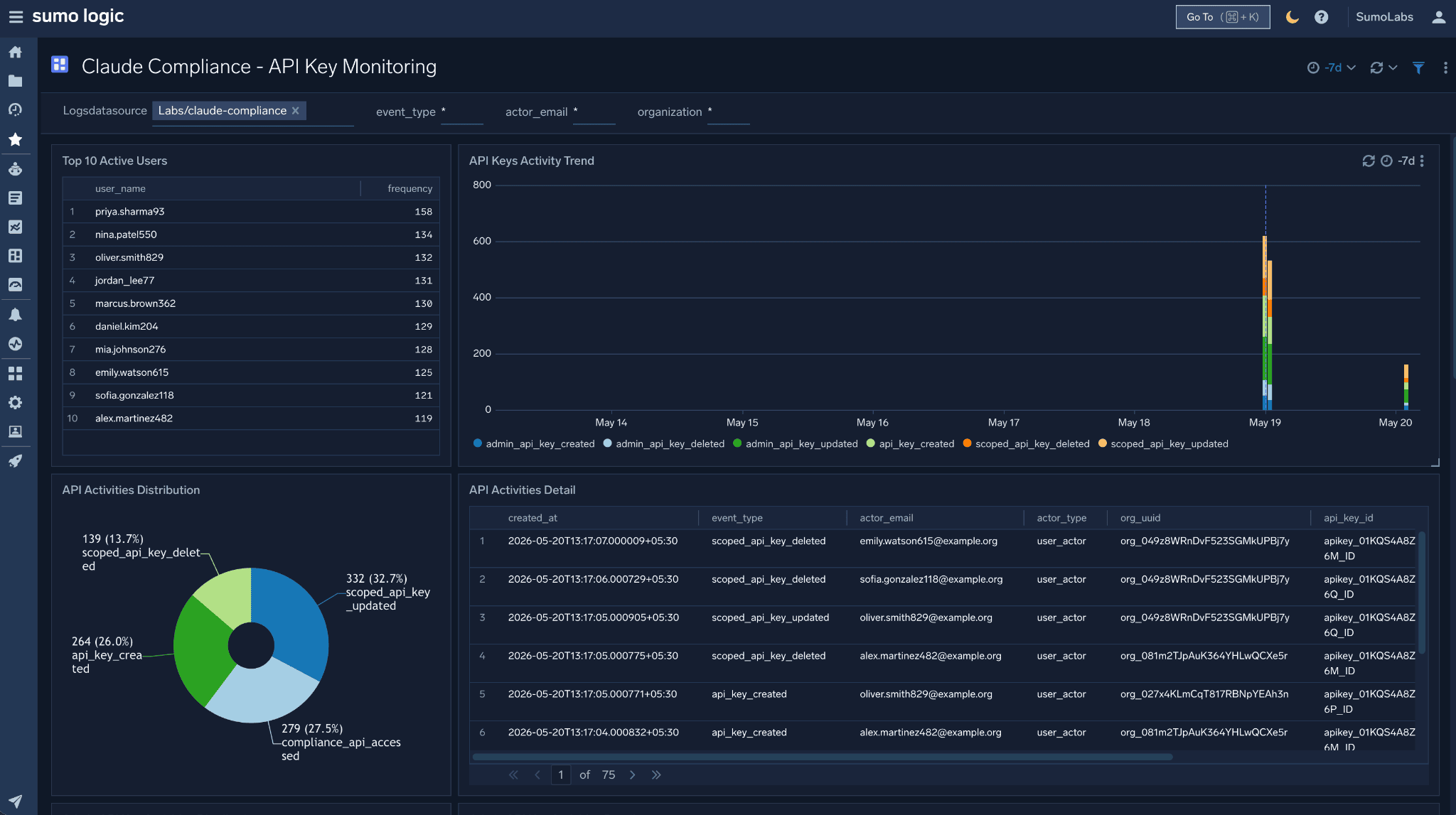Remove Labs/claude-compliance datasource tag
Image resolution: width=1456 pixels, height=815 pixels.
pos(296,111)
